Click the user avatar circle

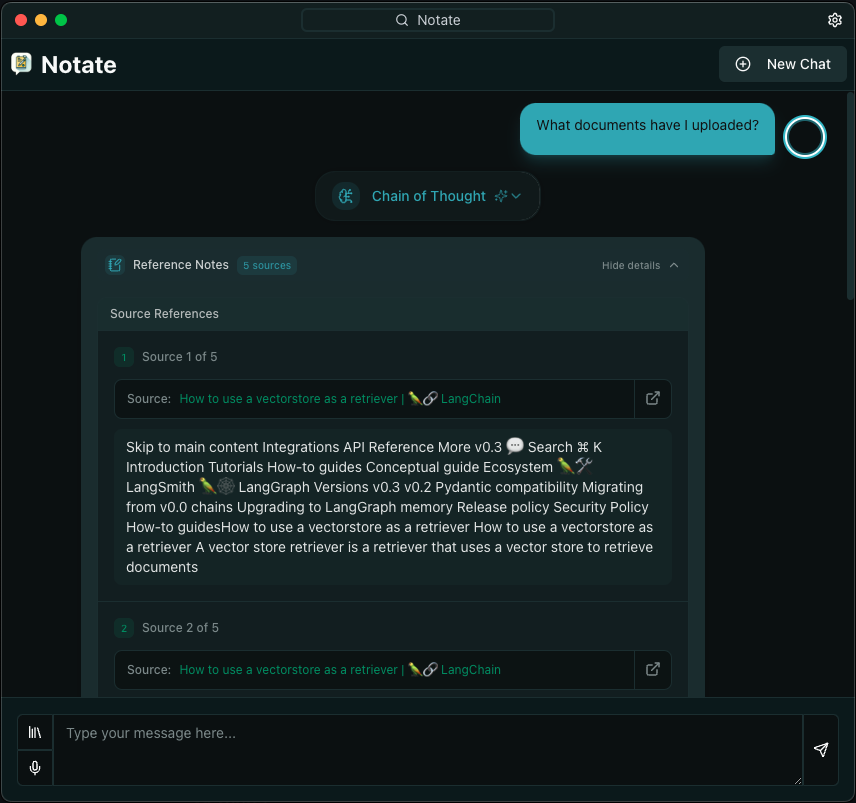[x=804, y=137]
